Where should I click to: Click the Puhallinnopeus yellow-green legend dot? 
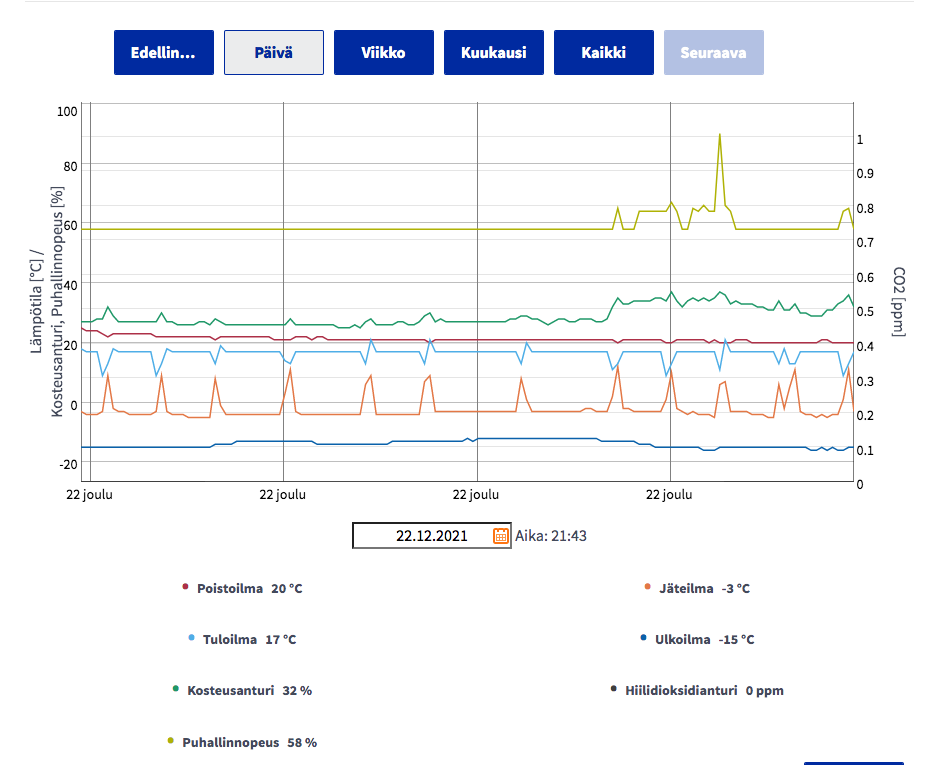tap(171, 740)
